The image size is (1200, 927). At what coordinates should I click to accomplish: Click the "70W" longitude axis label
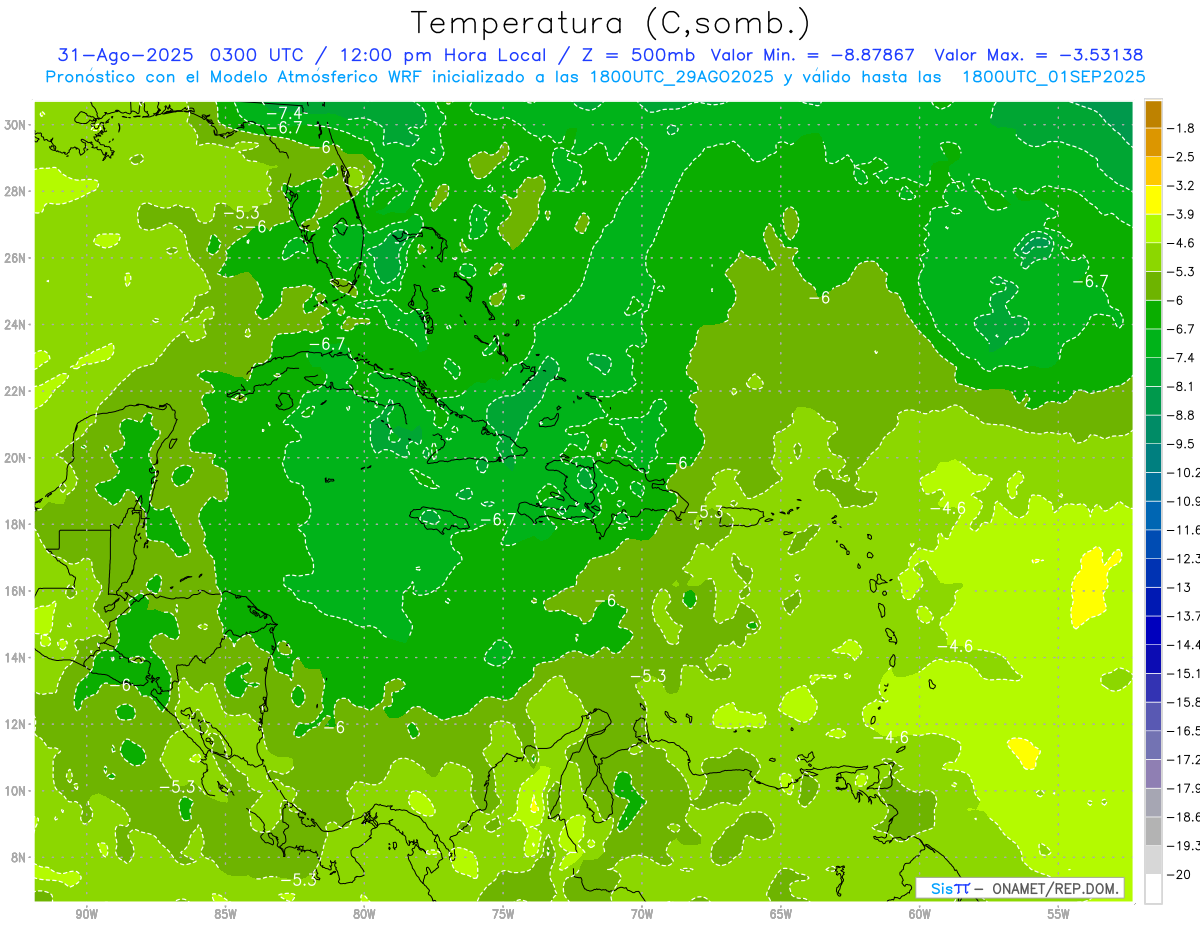(x=642, y=914)
